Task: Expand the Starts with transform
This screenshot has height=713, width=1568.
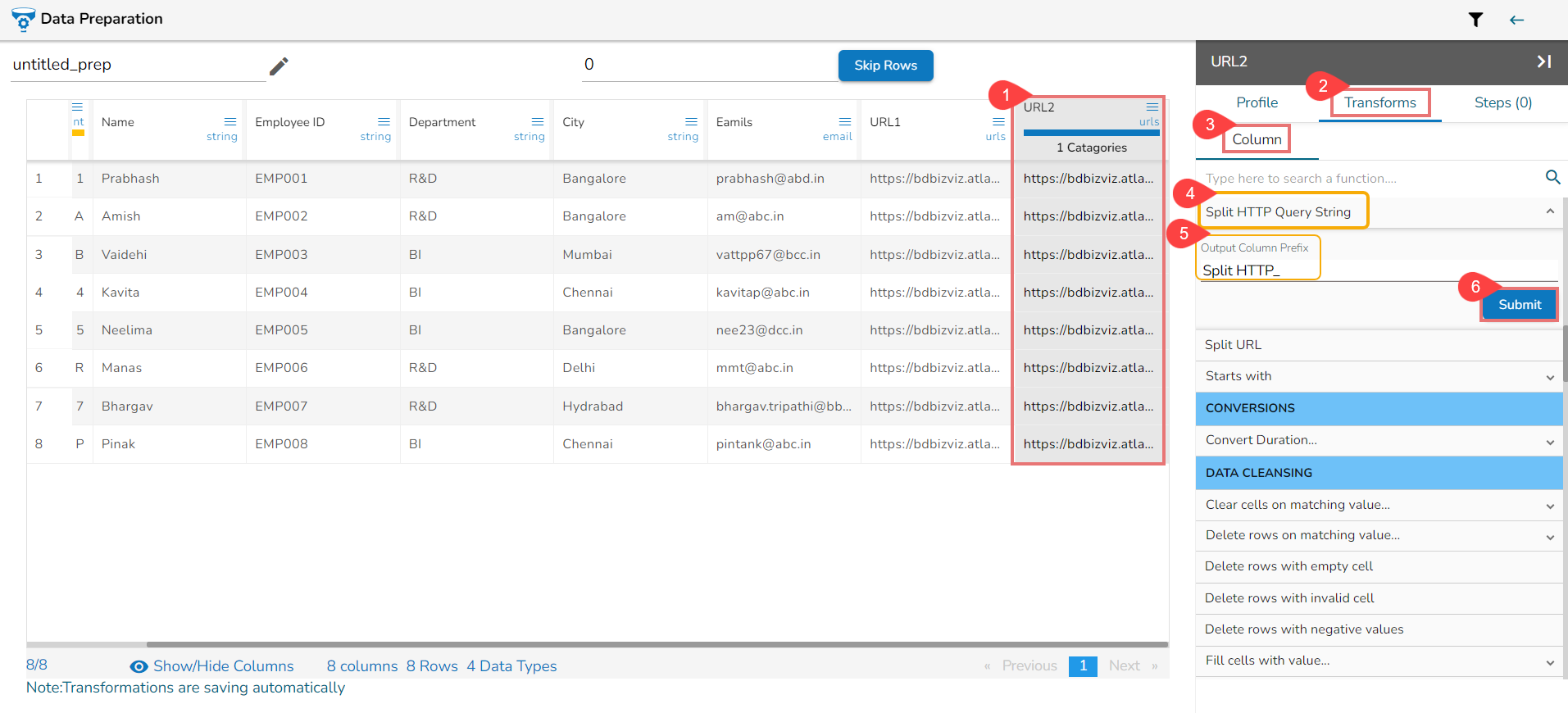Action: point(1549,377)
